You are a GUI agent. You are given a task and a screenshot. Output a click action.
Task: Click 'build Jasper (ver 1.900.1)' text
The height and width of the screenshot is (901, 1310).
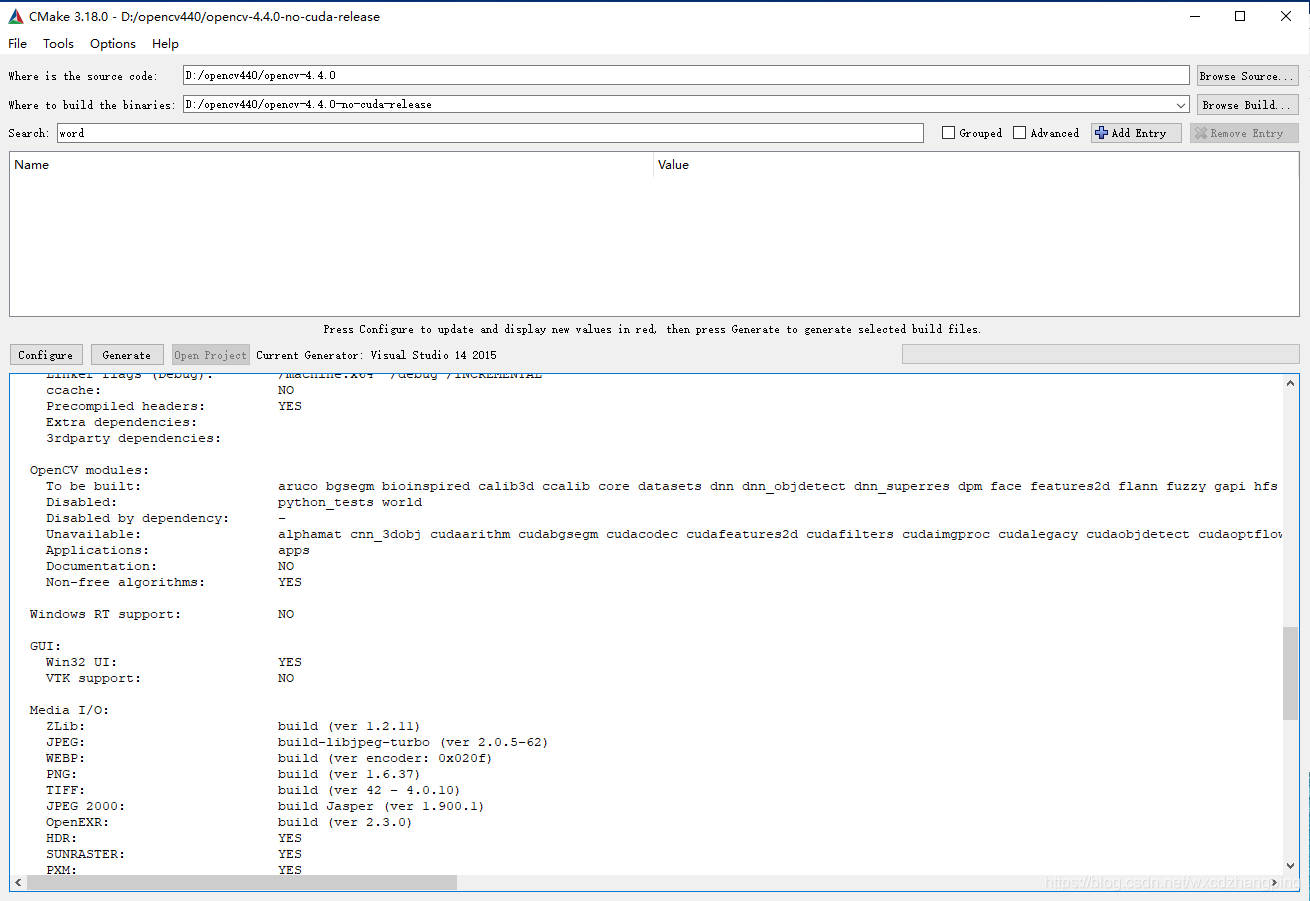381,806
